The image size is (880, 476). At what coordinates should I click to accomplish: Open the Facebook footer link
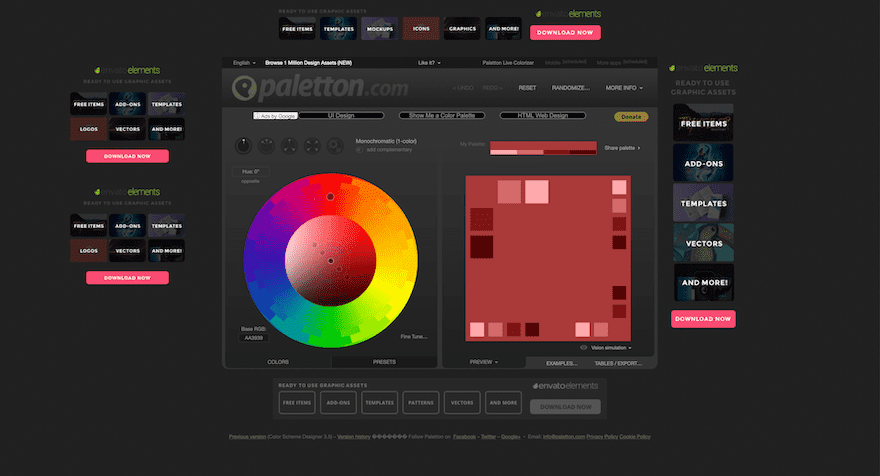coord(464,437)
